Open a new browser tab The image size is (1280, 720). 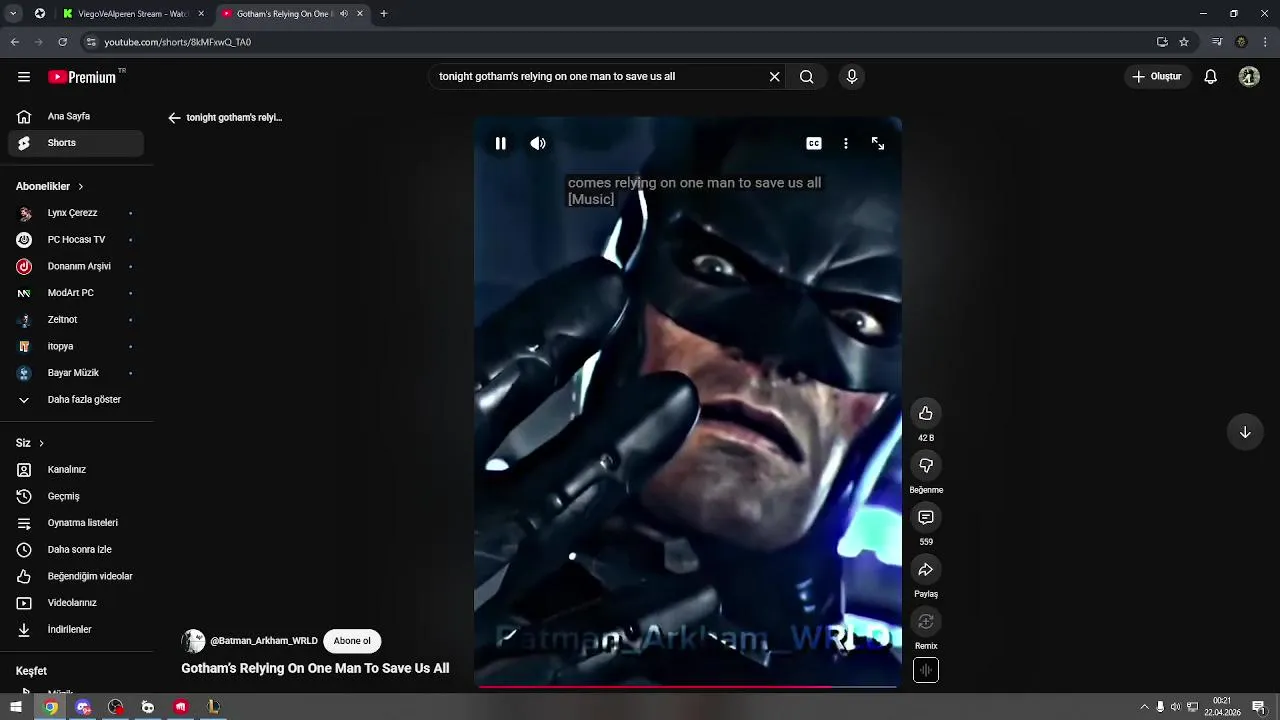click(x=384, y=14)
